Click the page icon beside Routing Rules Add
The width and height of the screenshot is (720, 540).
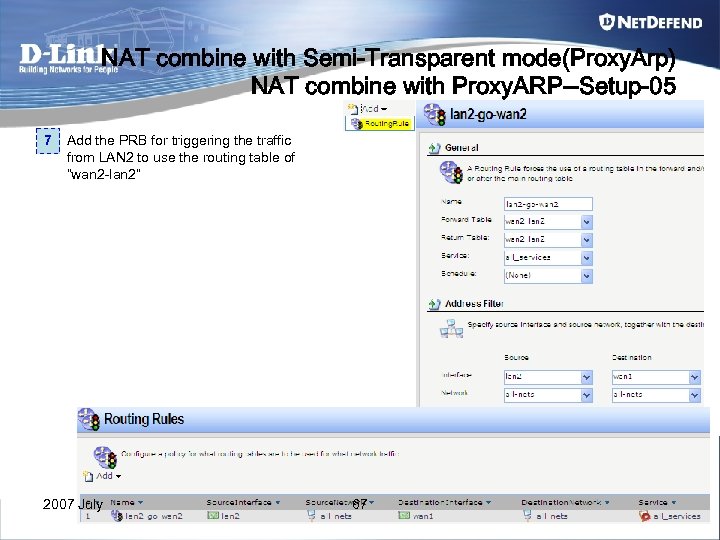coord(88,476)
